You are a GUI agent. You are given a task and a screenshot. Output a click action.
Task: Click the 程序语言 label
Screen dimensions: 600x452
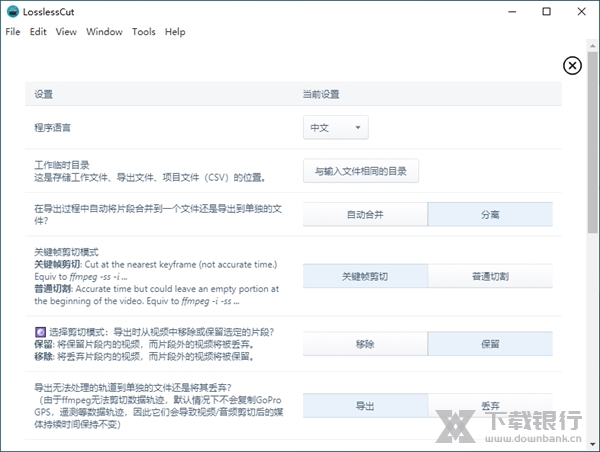click(x=52, y=127)
